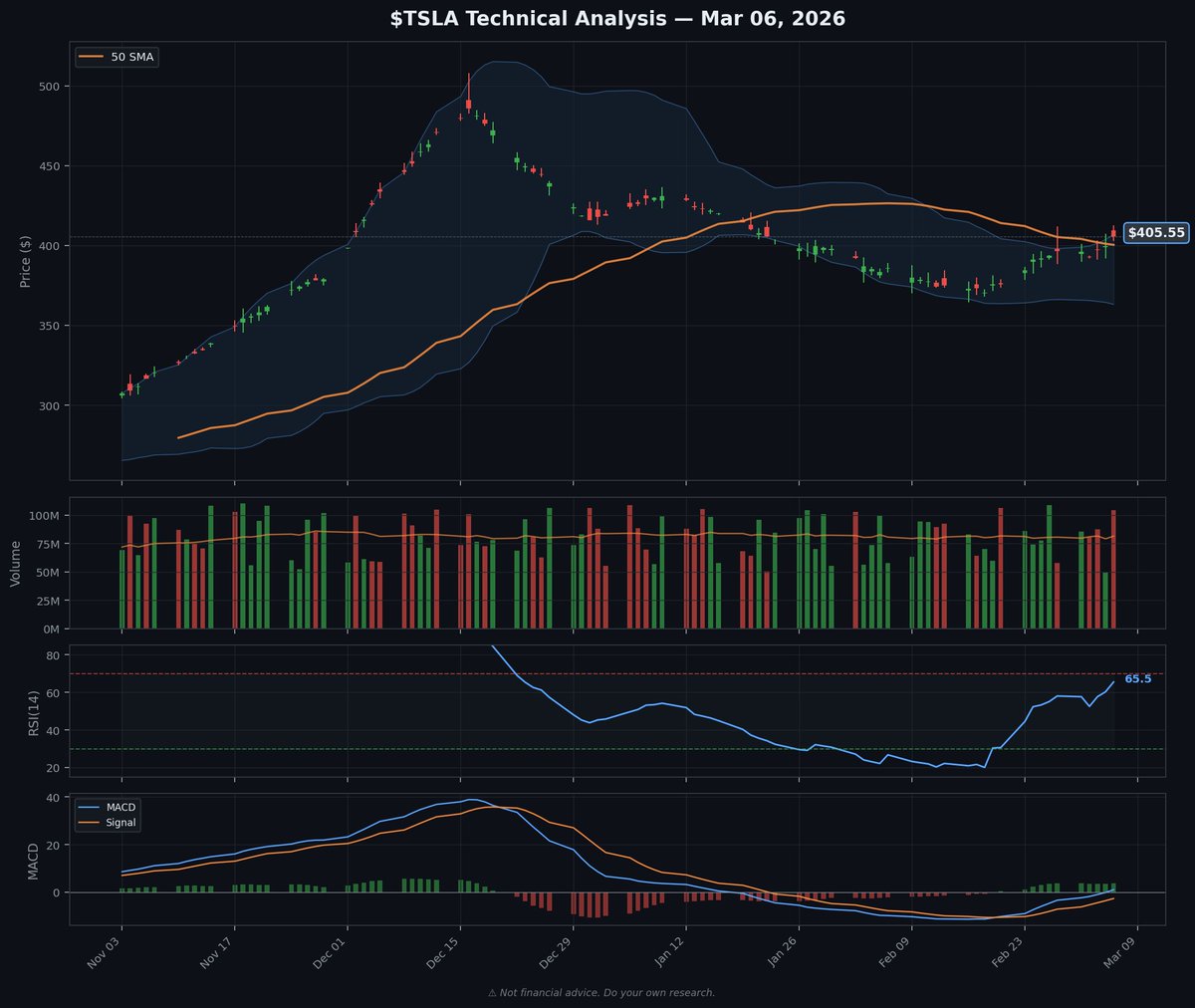Viewport: 1195px width, 1008px height.
Task: Click the 60 RSI tick label
Action: (55, 693)
